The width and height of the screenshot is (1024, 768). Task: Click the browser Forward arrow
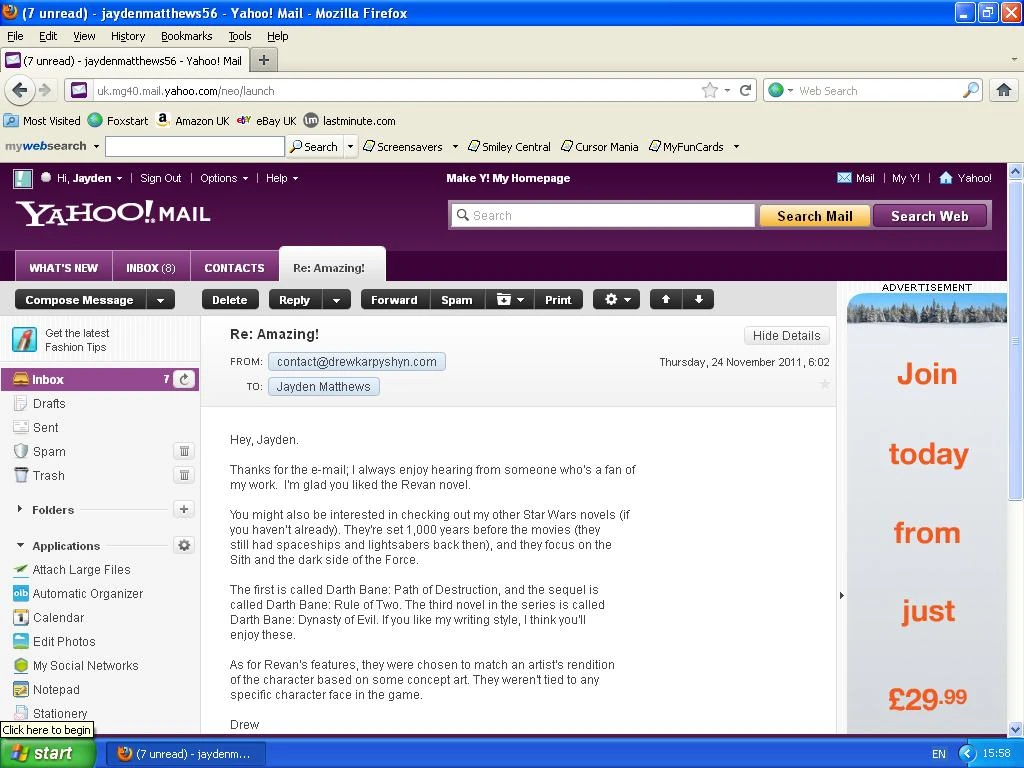[45, 90]
